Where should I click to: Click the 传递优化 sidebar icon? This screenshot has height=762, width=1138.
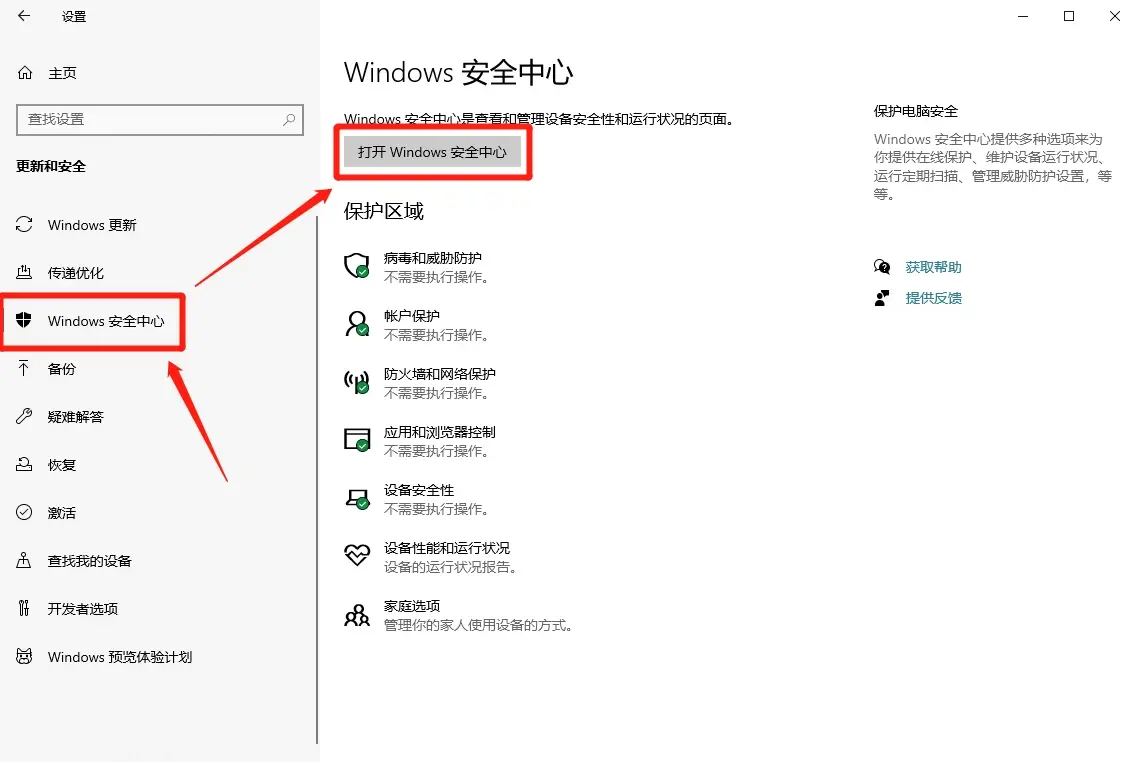(24, 273)
